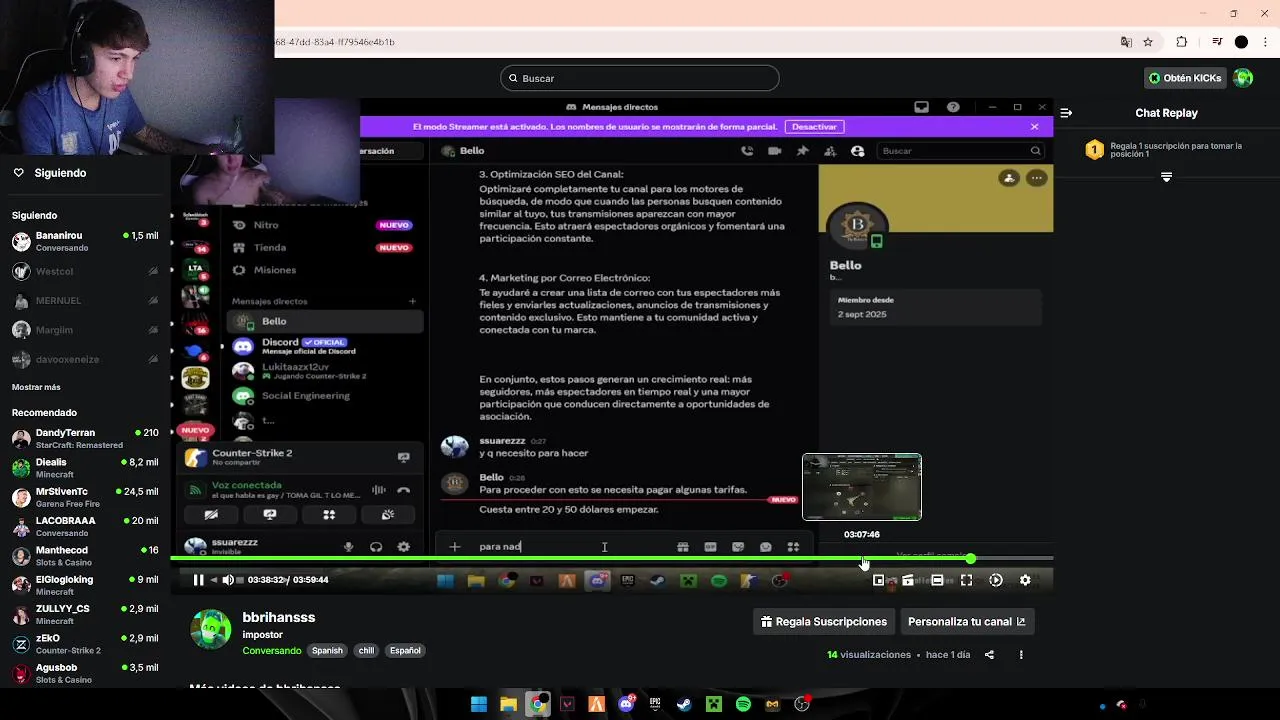Open Bananirou channel in the sidebar
The width and height of the screenshot is (1280, 720).
pos(85,241)
